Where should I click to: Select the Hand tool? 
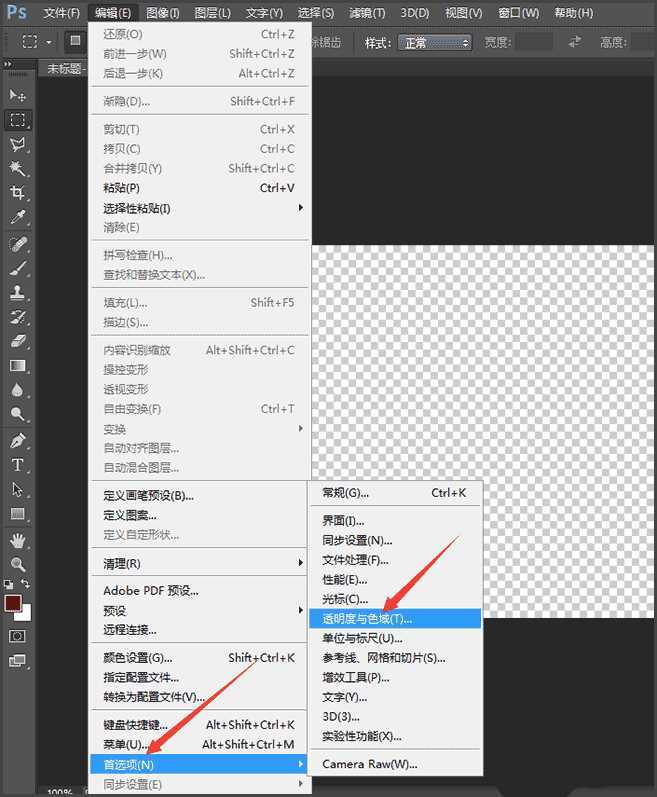pos(17,541)
